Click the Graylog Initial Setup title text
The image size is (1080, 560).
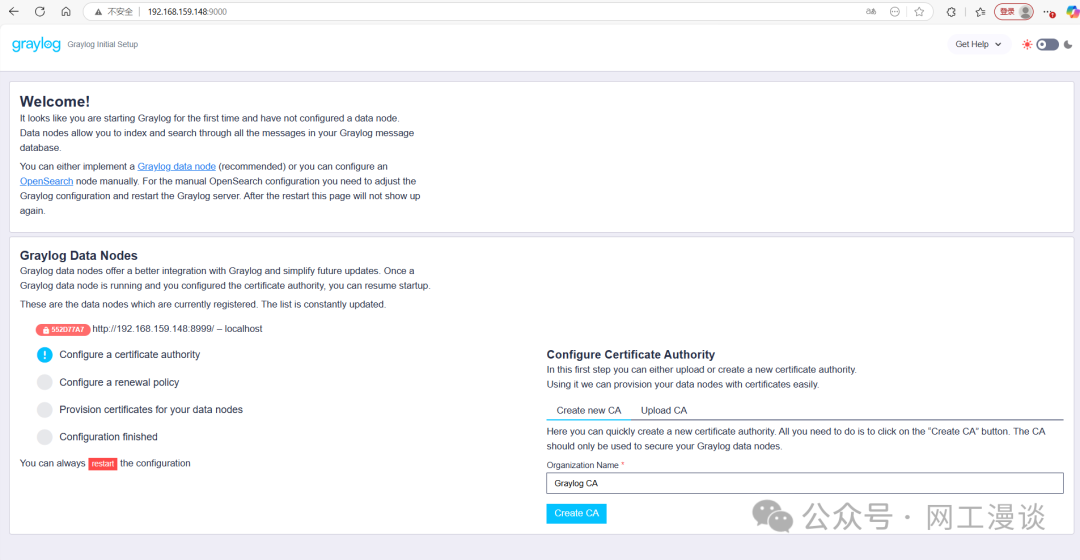tap(103, 44)
